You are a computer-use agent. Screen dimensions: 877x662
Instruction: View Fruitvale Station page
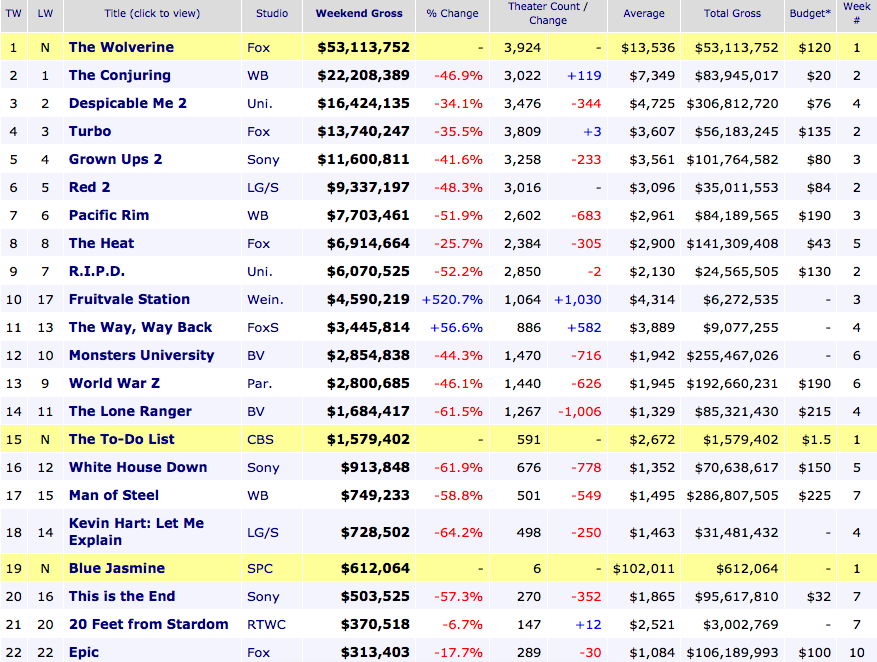click(x=129, y=299)
